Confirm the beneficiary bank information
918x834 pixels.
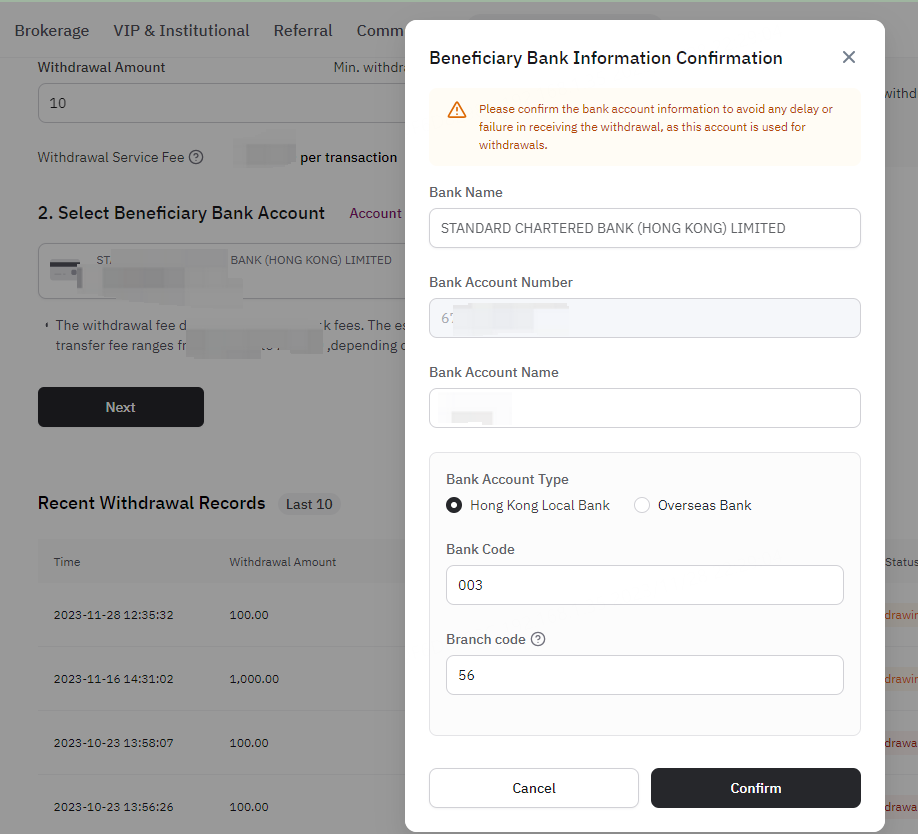click(x=755, y=788)
